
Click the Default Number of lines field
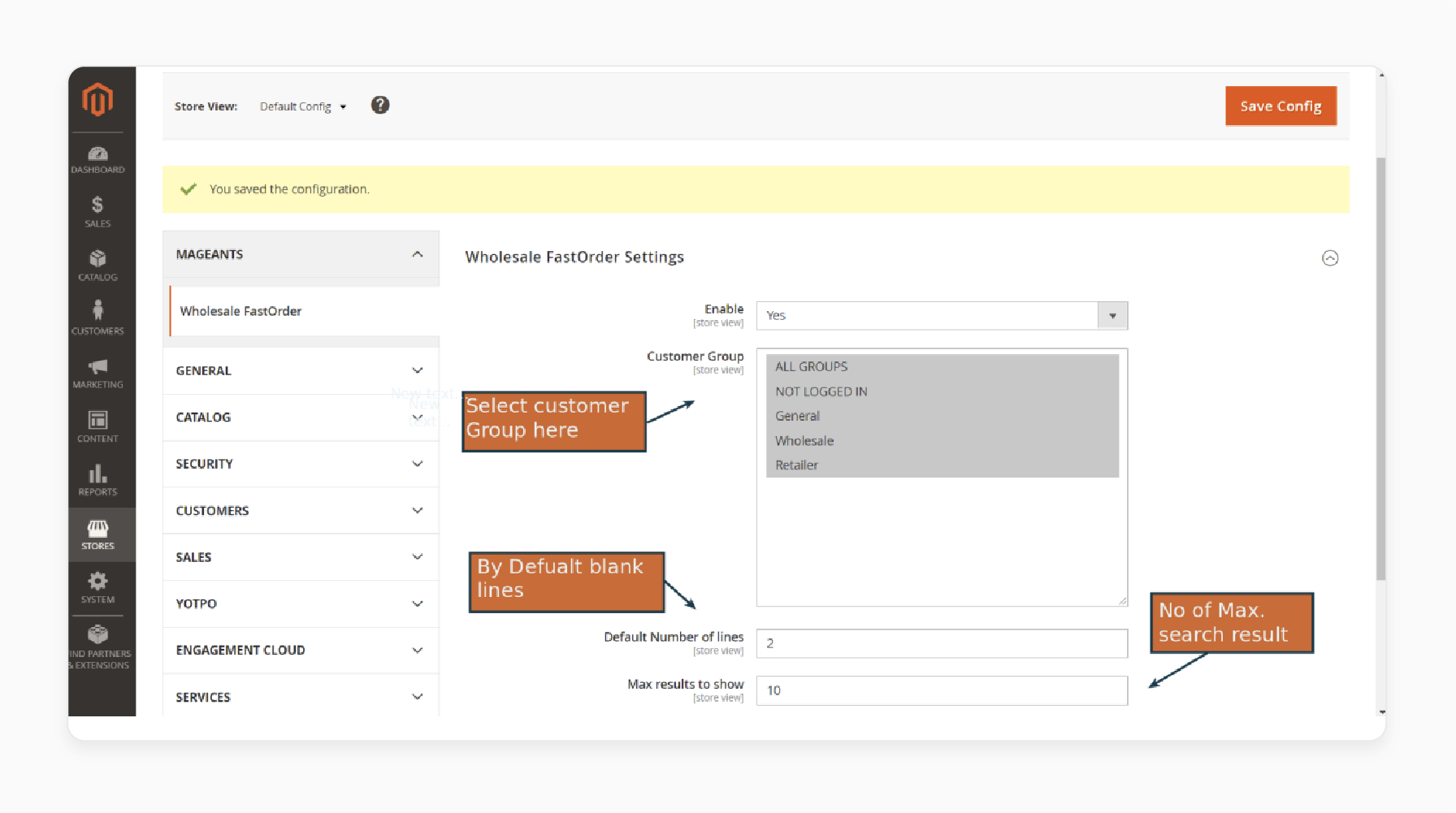coord(942,643)
